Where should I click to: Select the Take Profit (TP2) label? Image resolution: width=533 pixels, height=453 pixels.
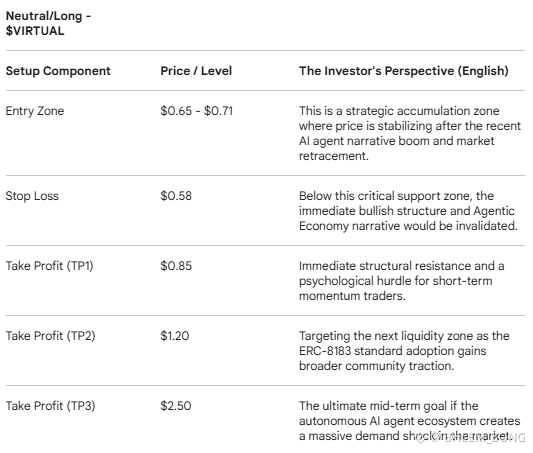[x=50, y=336]
